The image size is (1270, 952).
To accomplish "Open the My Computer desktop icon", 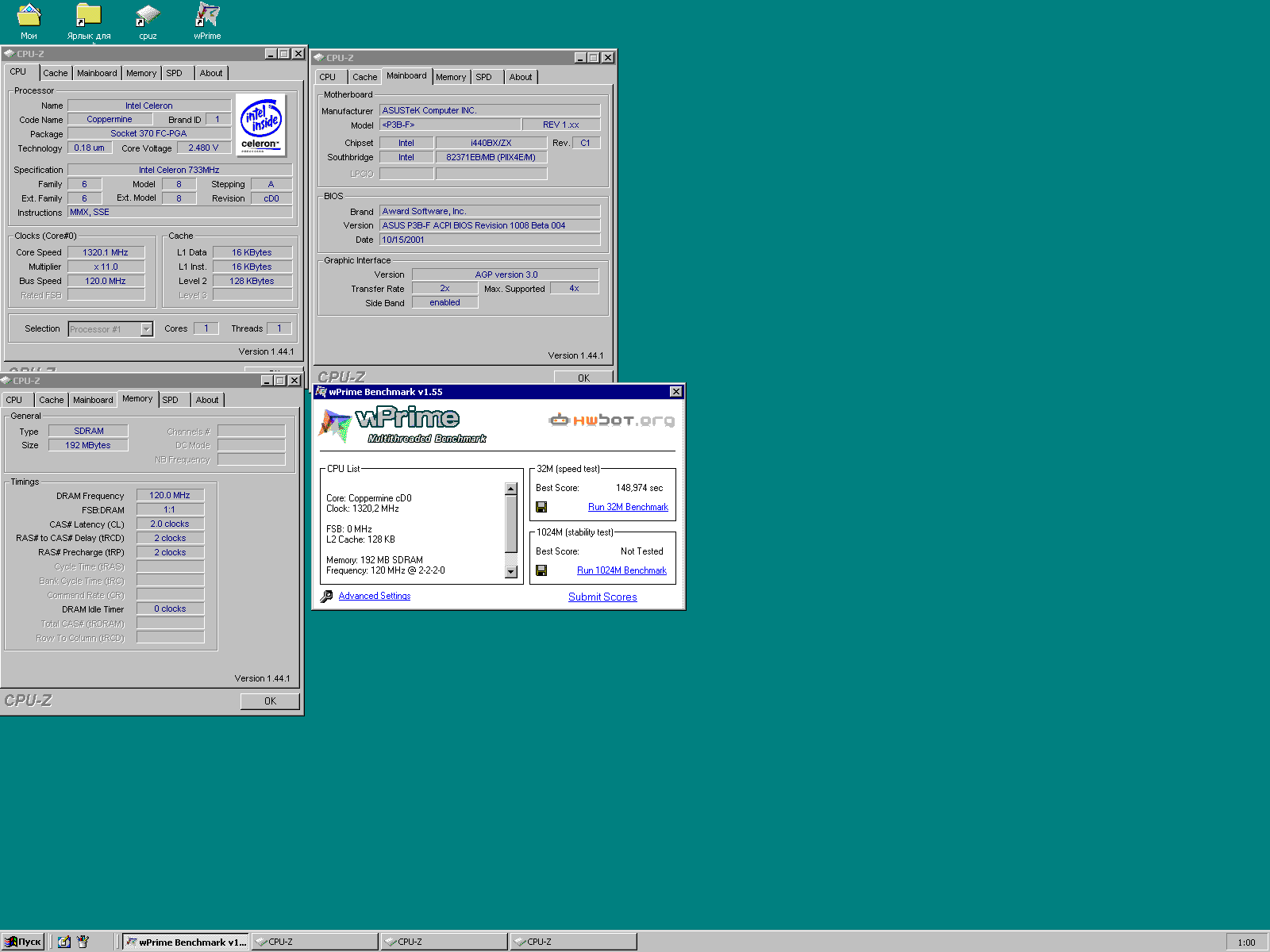I will tap(29, 21).
